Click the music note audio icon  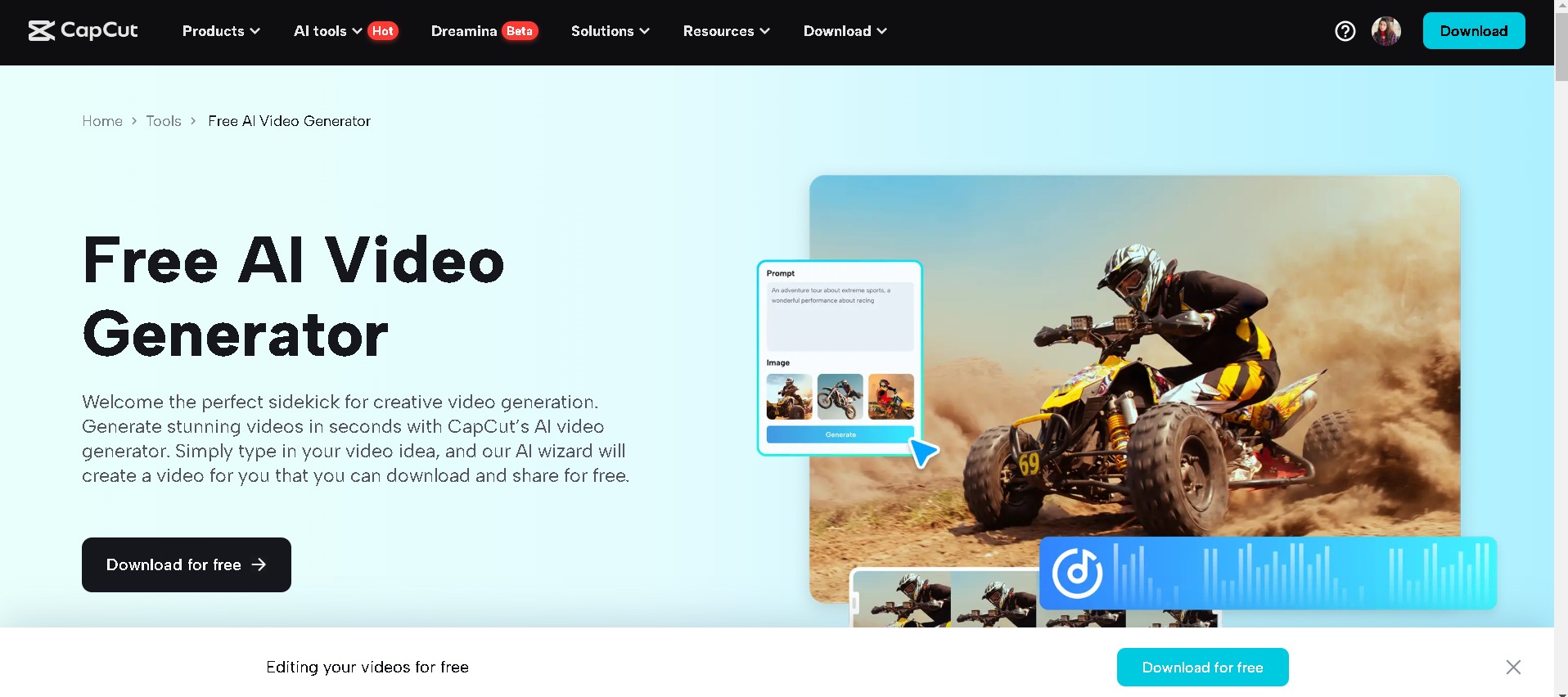point(1076,573)
